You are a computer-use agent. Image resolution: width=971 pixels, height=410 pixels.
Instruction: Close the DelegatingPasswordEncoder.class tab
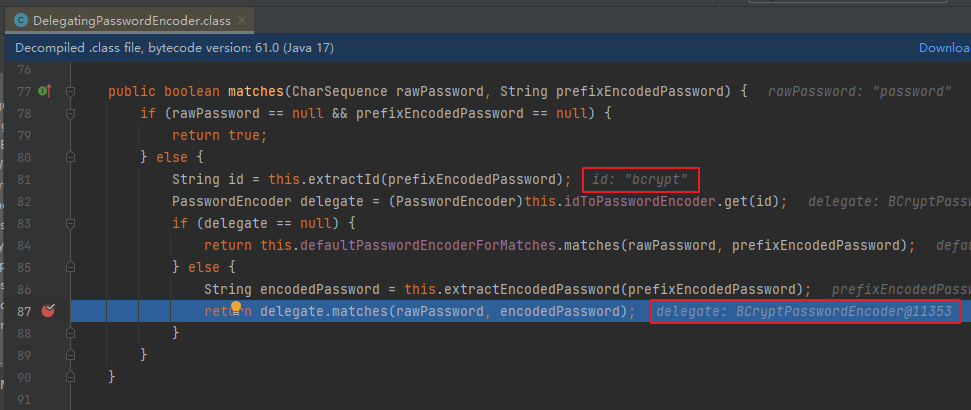[242, 20]
